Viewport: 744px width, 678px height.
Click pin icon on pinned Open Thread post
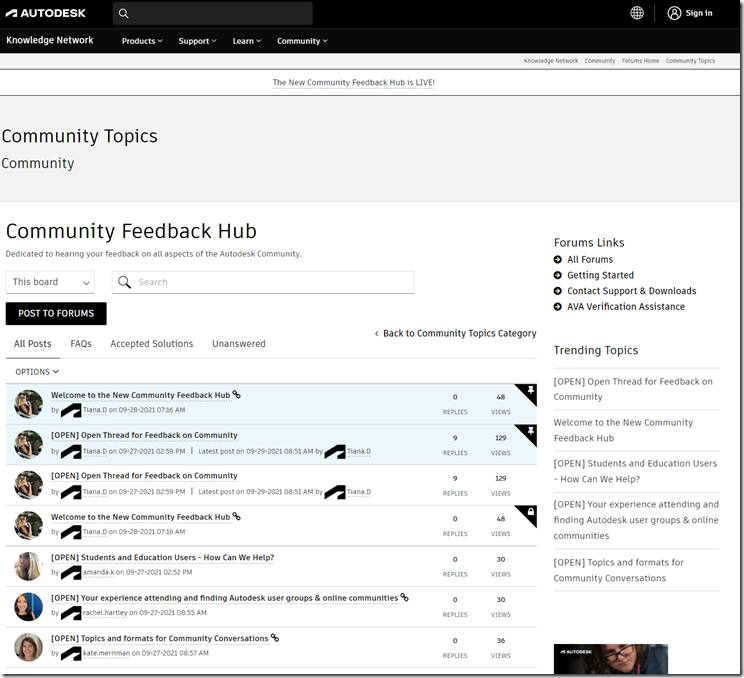[x=530, y=431]
